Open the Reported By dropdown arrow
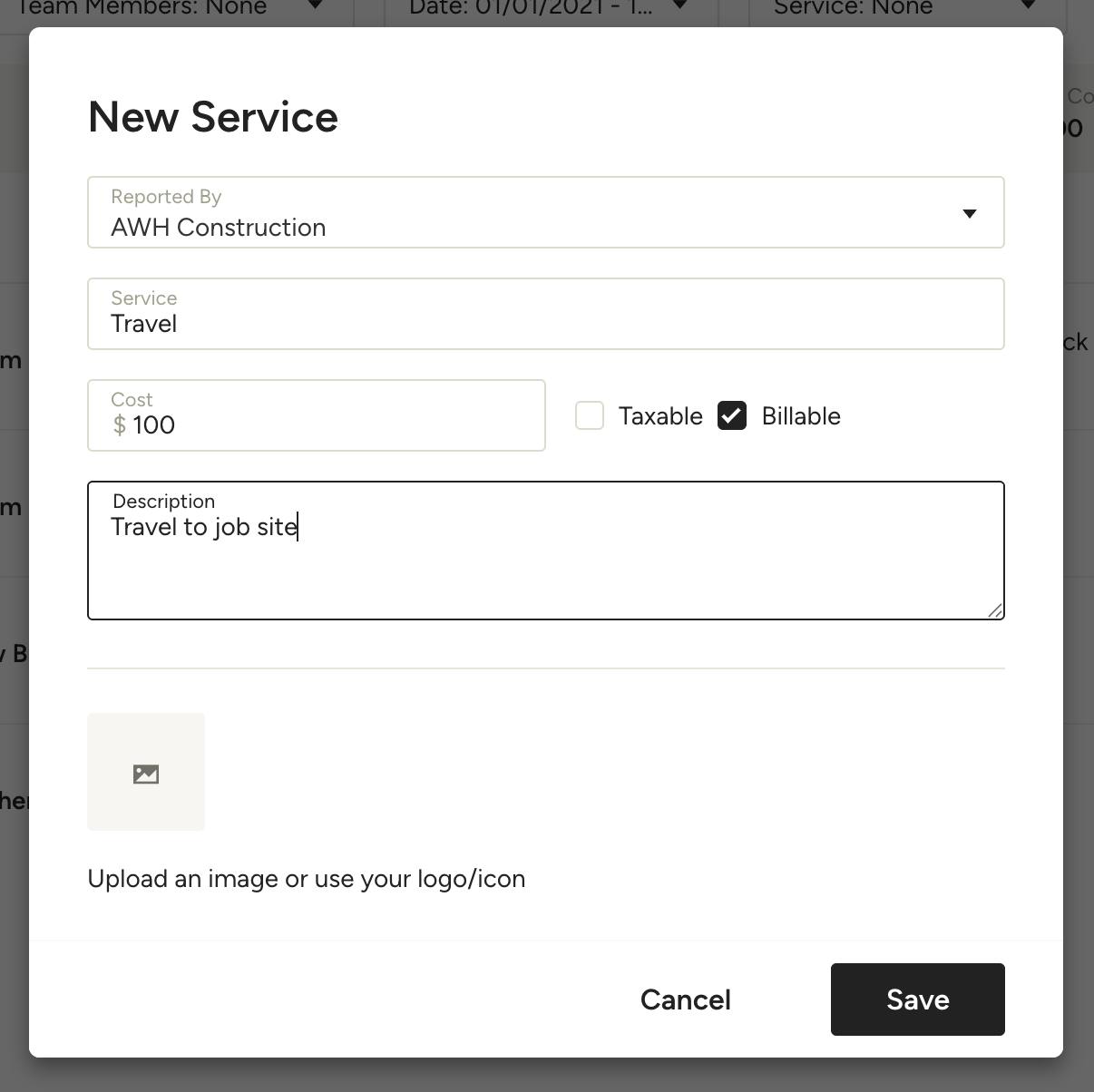The width and height of the screenshot is (1094, 1092). point(970,213)
